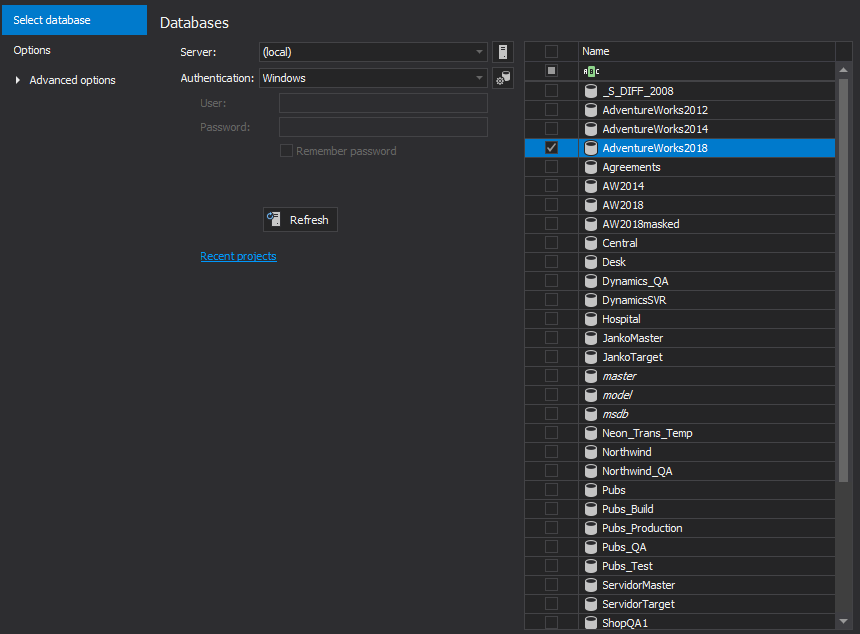Open the Recent projects link
860x634 pixels.
tap(238, 256)
